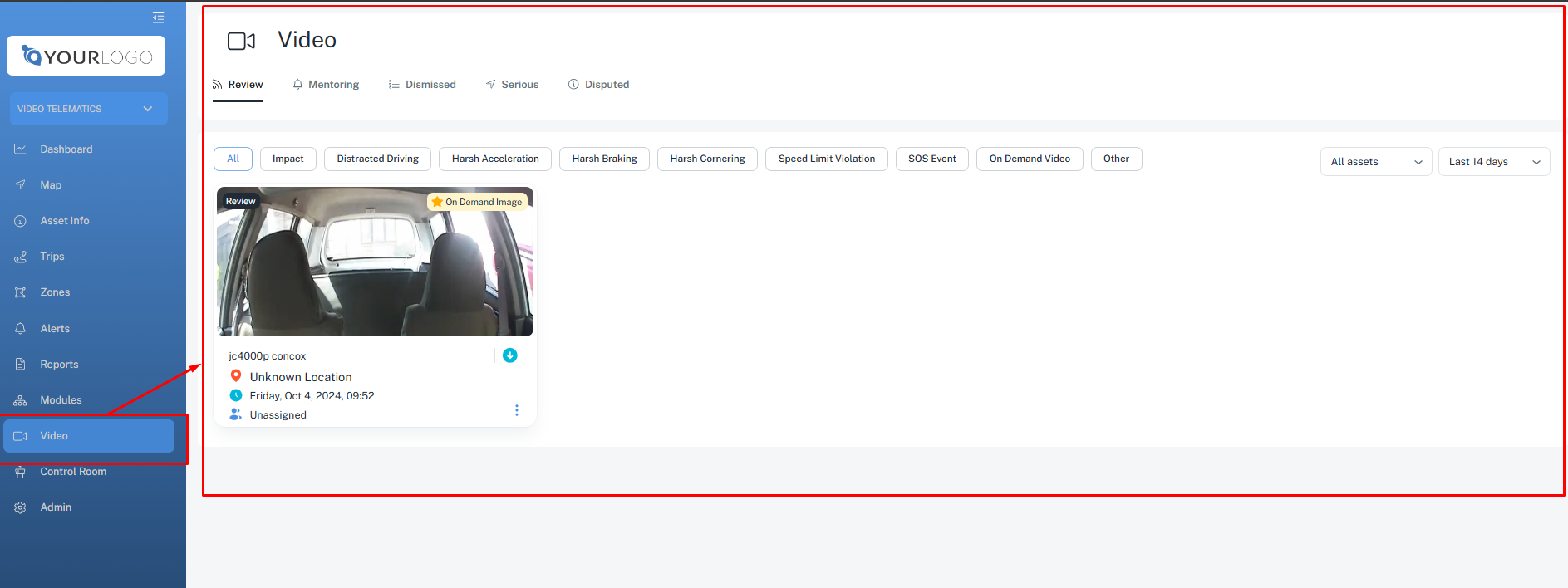Filter by SOS Event
The image size is (1568, 588).
coord(932,159)
